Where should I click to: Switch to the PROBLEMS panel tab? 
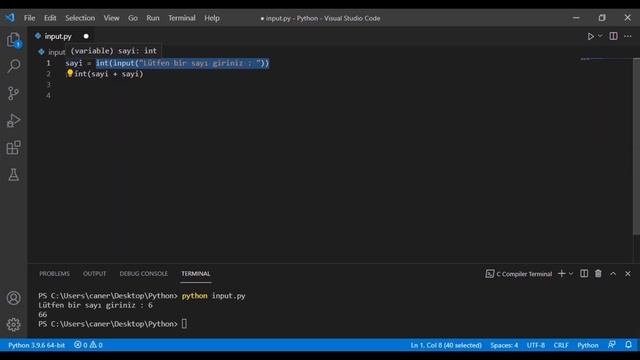click(54, 273)
